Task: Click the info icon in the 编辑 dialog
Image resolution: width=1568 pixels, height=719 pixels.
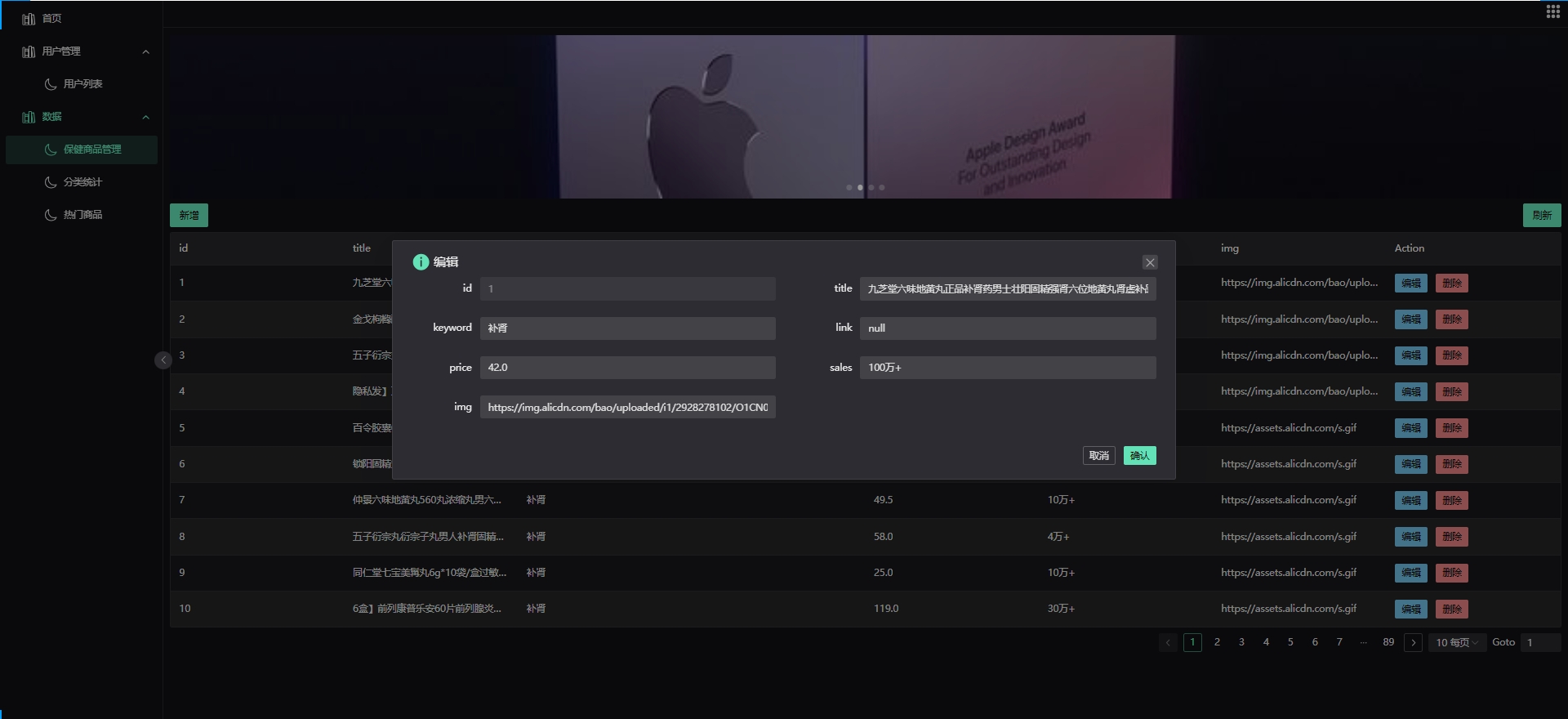Action: point(421,262)
